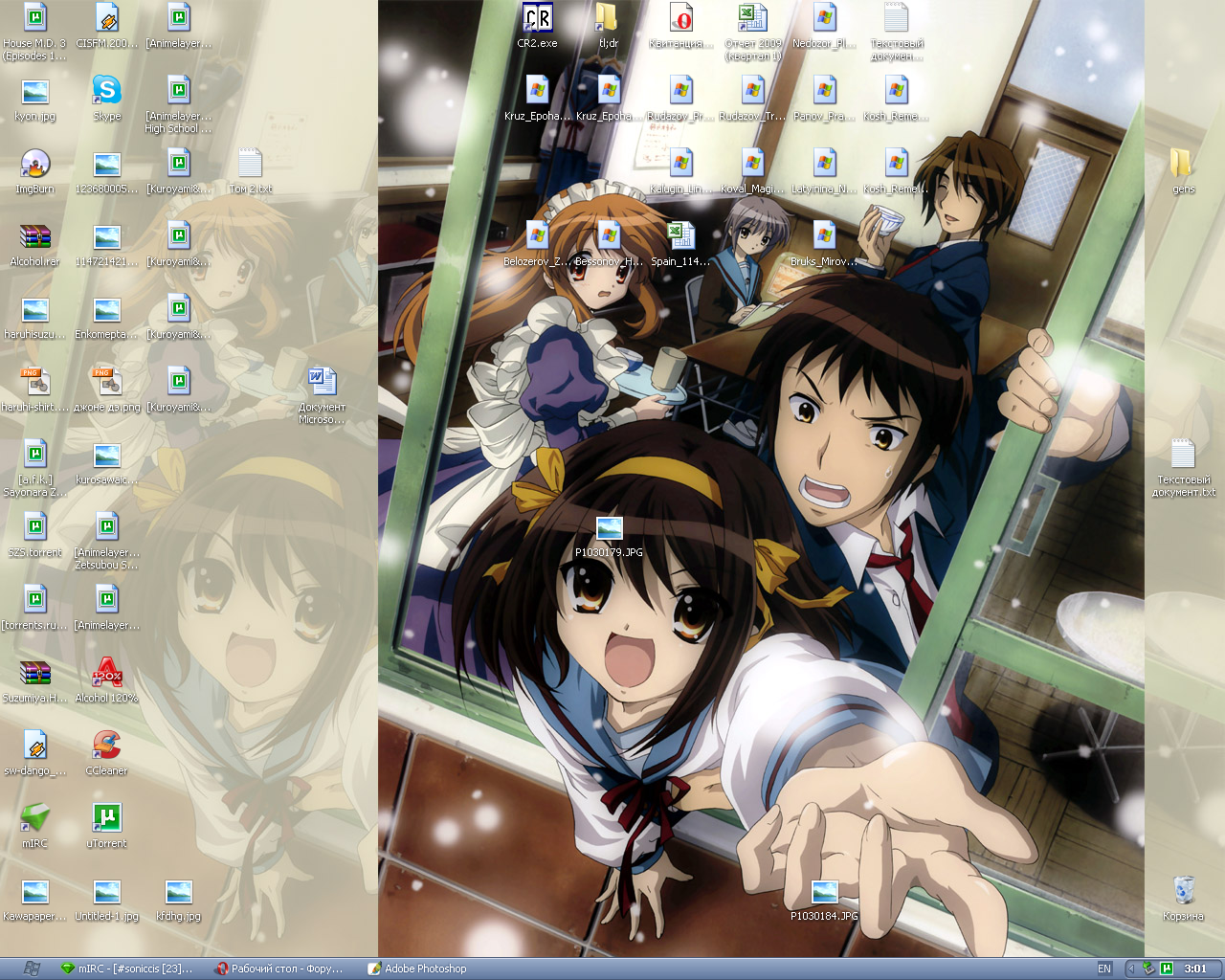Select the Koval_Magi... file
Image resolution: width=1225 pixels, height=980 pixels.
click(753, 171)
